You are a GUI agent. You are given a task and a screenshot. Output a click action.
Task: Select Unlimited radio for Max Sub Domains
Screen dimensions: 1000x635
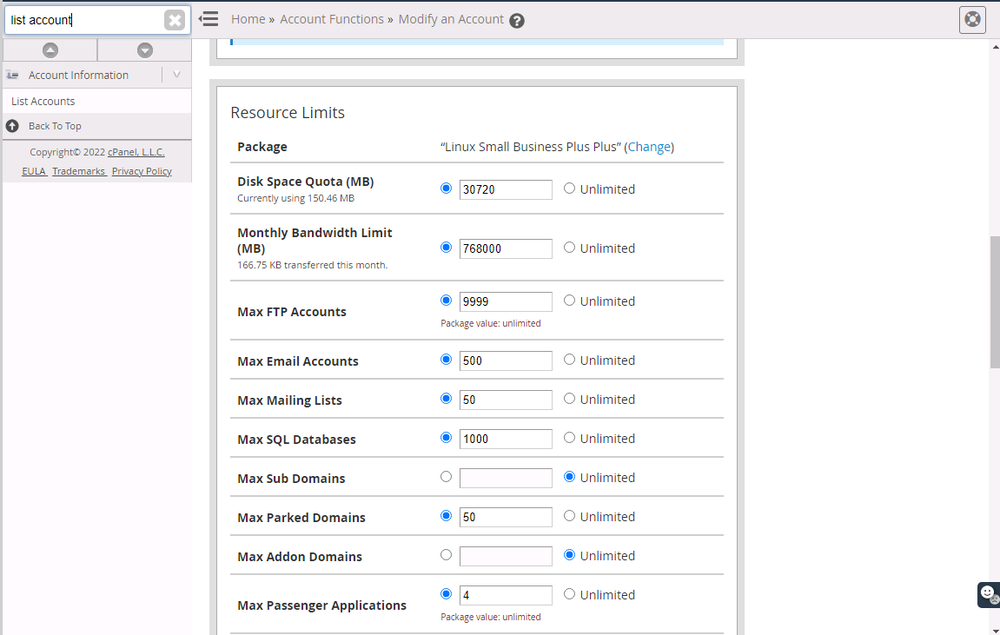point(570,476)
